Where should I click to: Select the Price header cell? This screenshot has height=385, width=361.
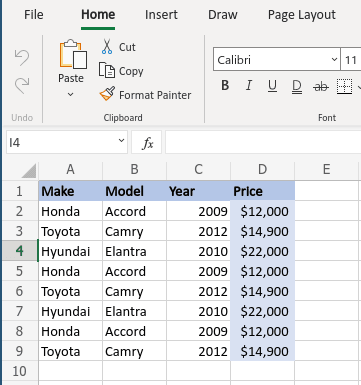coord(262,191)
